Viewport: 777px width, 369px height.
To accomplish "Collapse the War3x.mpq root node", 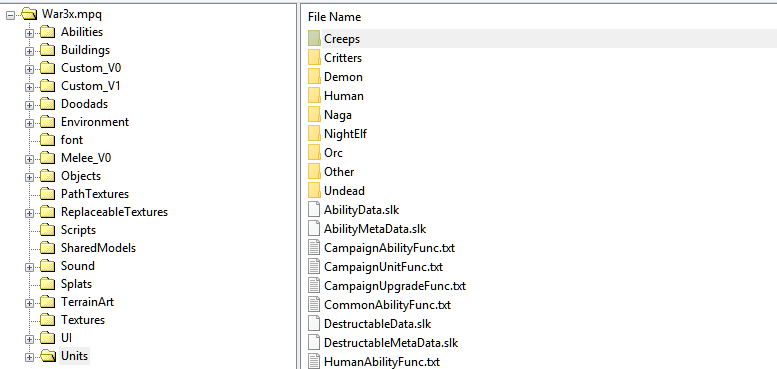I will pos(11,15).
